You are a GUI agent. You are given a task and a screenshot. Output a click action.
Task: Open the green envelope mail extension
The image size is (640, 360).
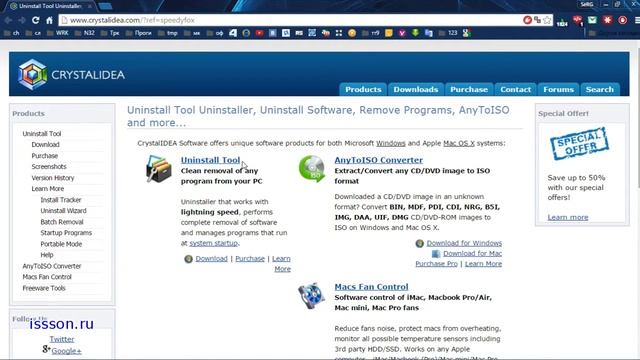click(592, 20)
